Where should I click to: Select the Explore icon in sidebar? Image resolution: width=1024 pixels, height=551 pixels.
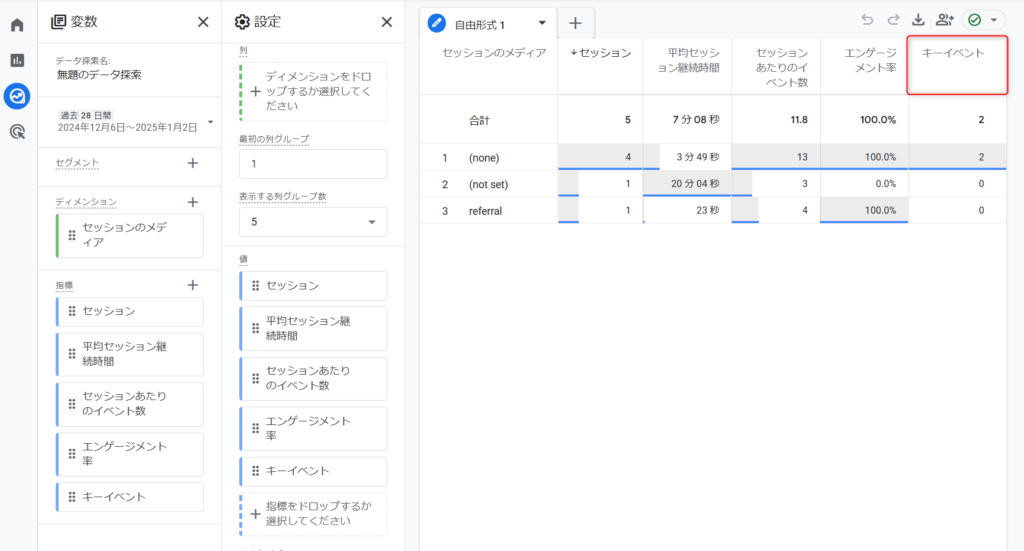(x=17, y=96)
